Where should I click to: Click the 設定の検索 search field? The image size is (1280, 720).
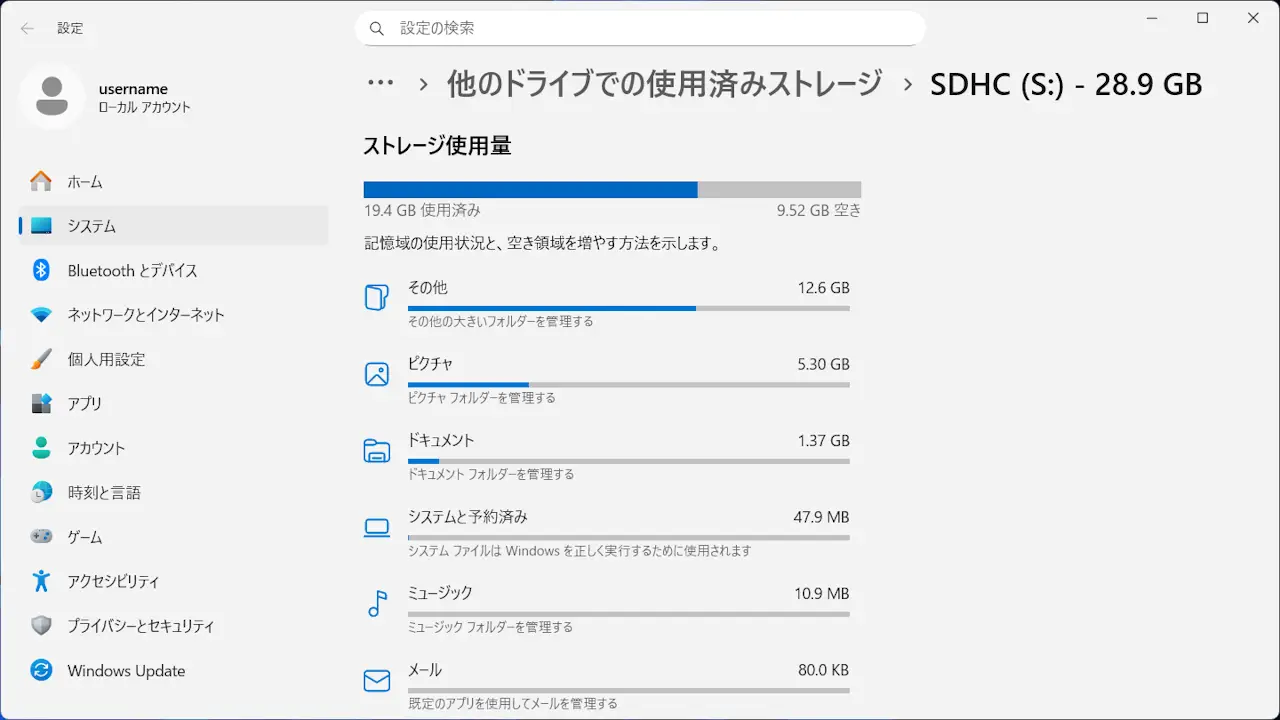point(640,28)
